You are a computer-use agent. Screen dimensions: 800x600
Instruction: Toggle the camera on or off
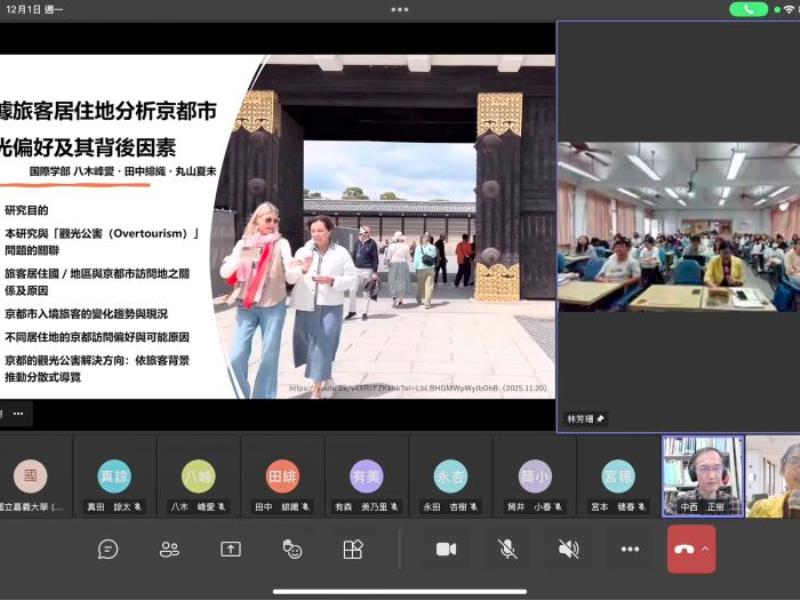tap(446, 549)
